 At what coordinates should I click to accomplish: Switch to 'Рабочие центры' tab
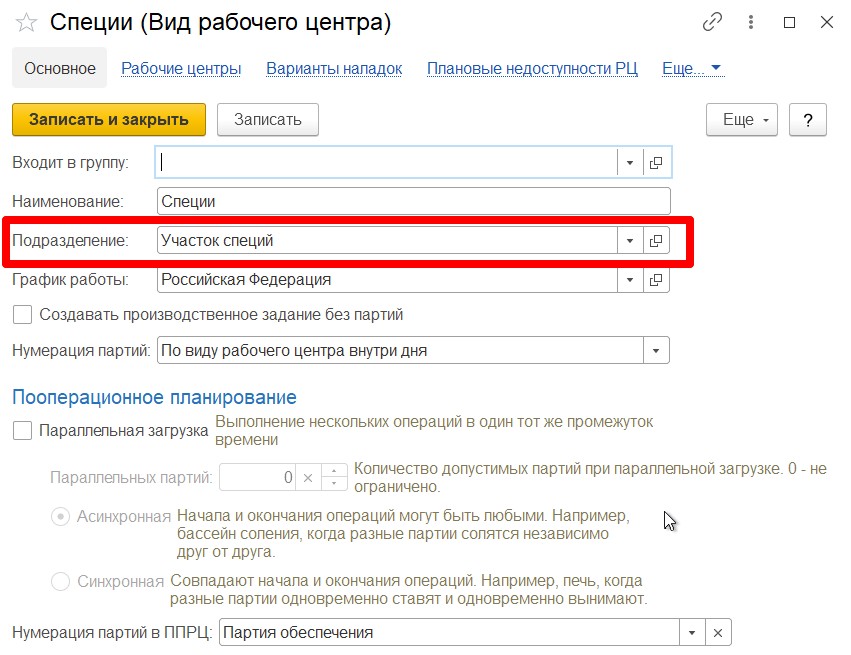click(181, 69)
